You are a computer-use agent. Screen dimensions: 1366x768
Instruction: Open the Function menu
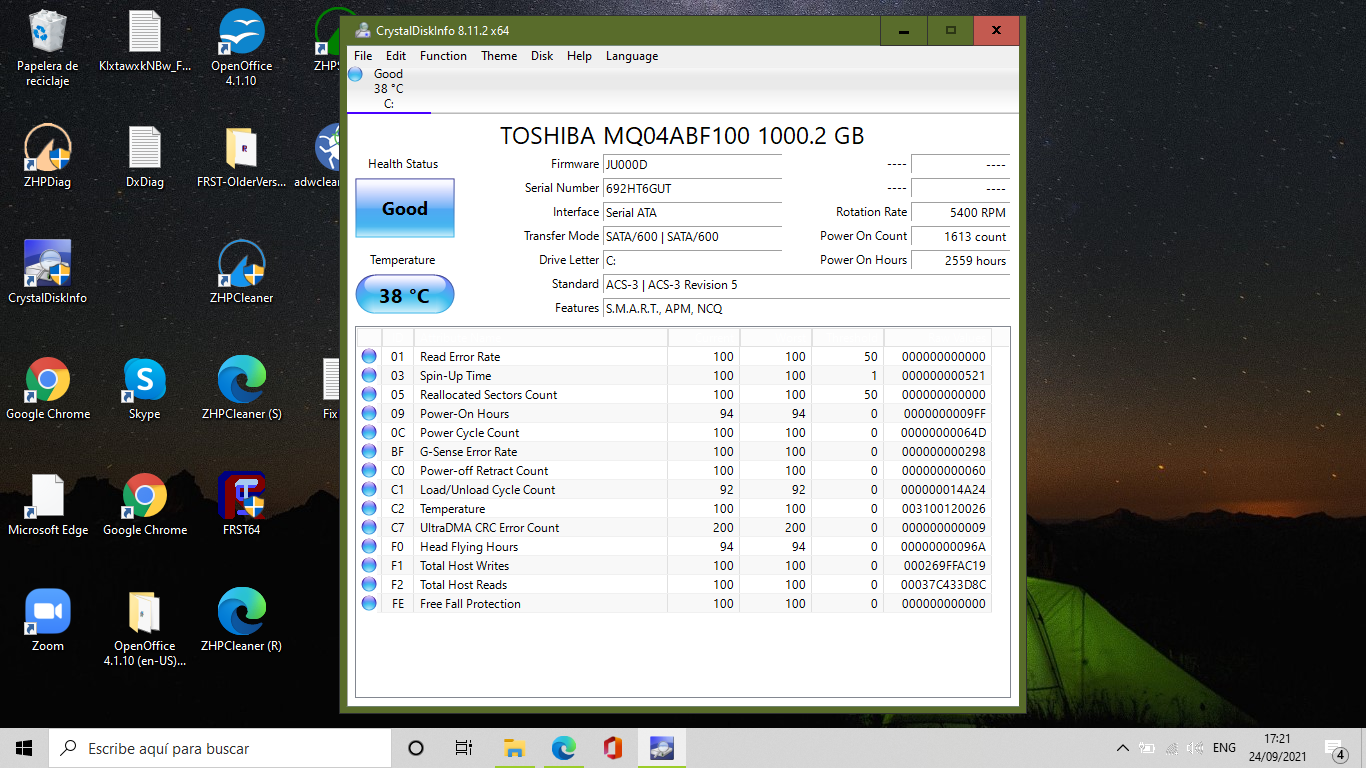[443, 56]
